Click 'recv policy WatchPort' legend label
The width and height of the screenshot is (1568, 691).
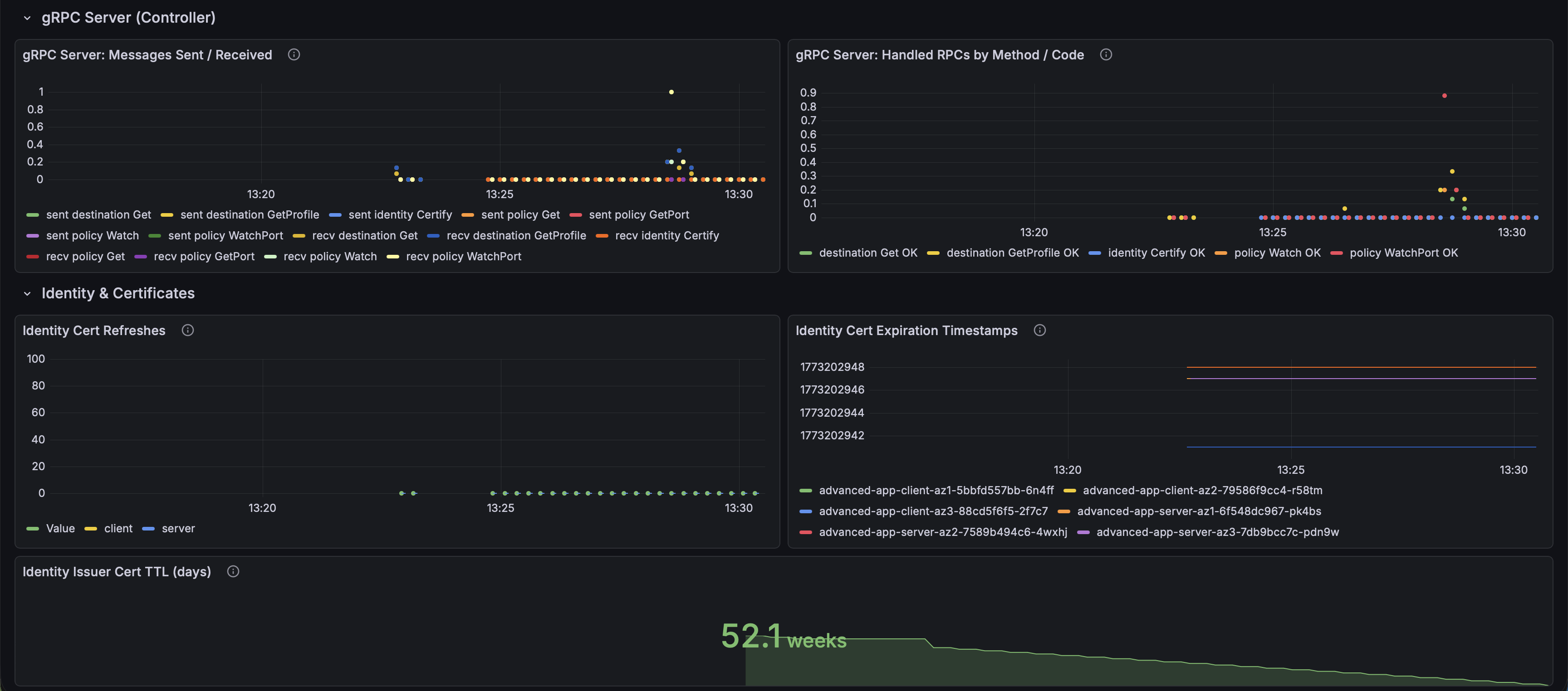(463, 256)
